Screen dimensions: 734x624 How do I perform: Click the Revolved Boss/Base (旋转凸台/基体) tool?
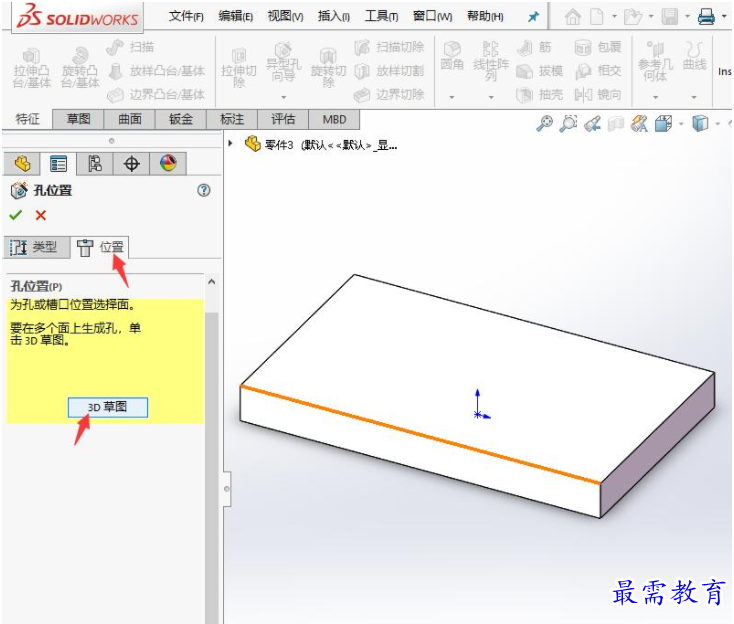80,68
